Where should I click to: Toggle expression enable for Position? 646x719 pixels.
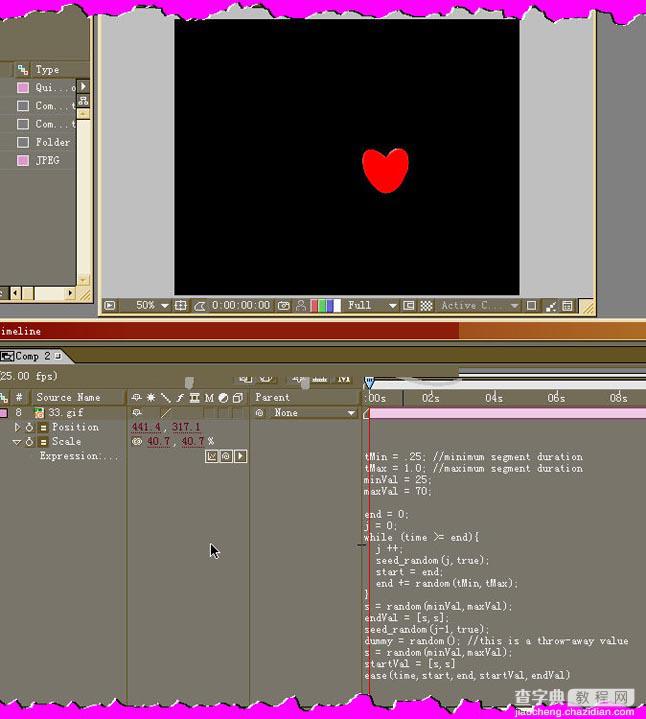(x=44, y=427)
